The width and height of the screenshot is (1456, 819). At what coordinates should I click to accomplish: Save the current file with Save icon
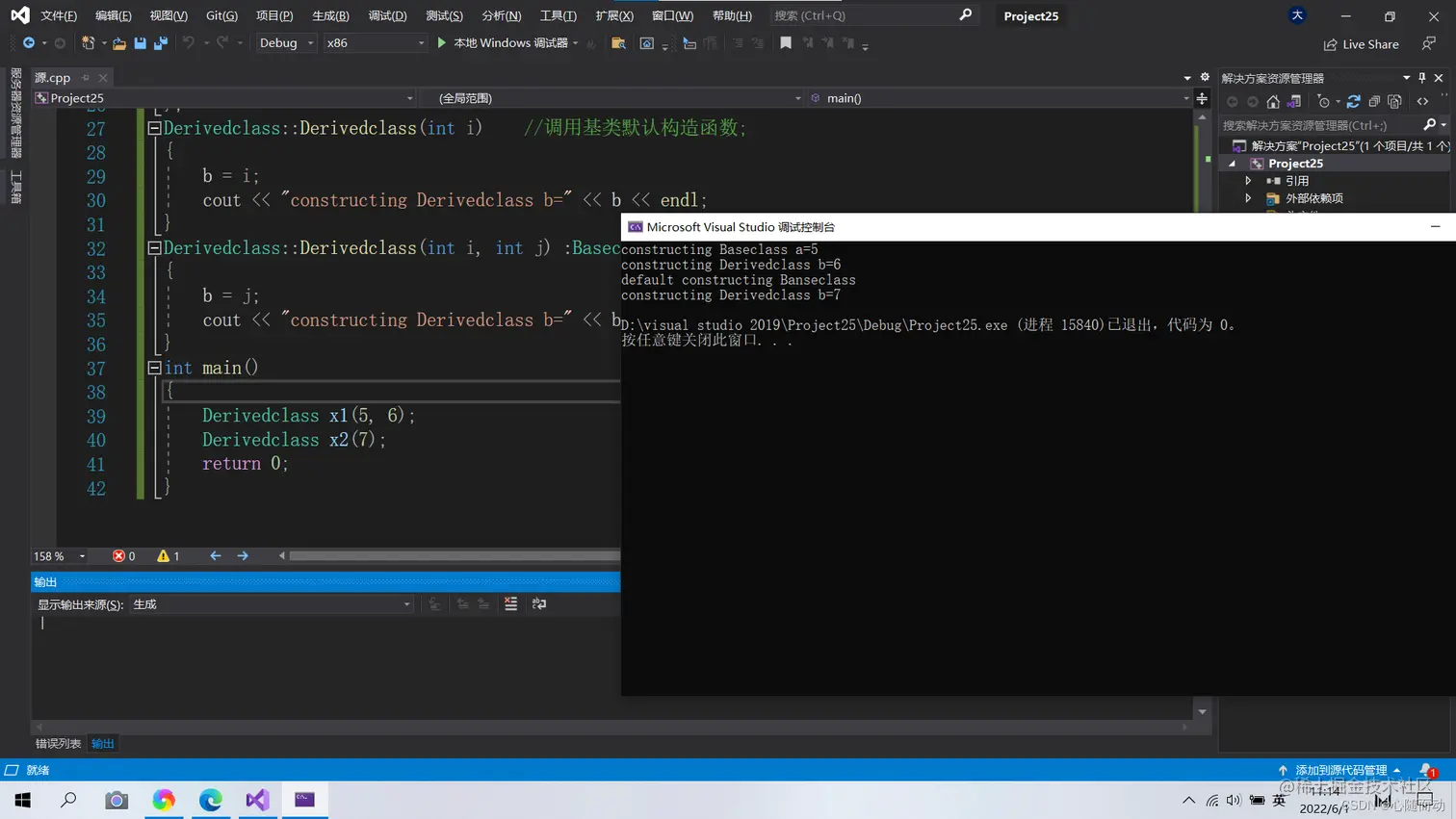point(141,43)
